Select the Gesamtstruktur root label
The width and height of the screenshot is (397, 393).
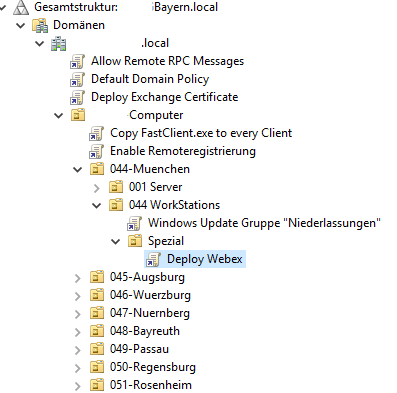click(x=126, y=7)
